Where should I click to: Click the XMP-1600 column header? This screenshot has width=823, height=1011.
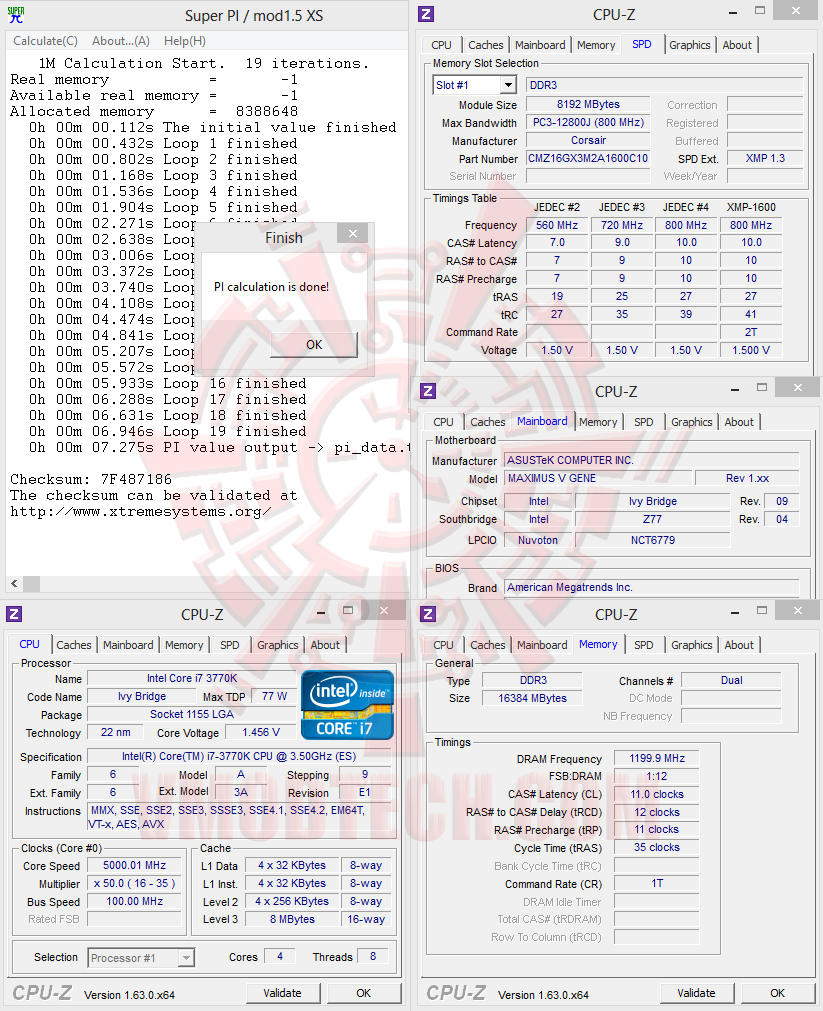point(751,208)
